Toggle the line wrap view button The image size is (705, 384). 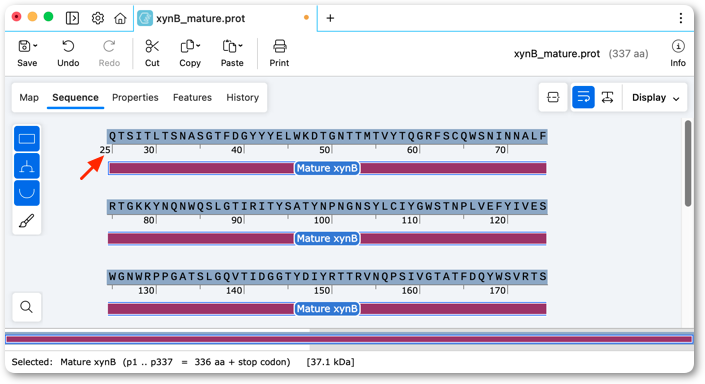pos(583,97)
